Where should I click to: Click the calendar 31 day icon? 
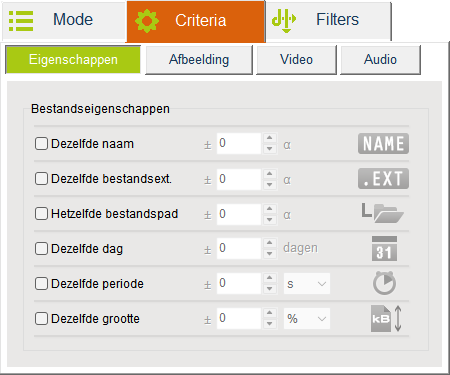(x=384, y=249)
